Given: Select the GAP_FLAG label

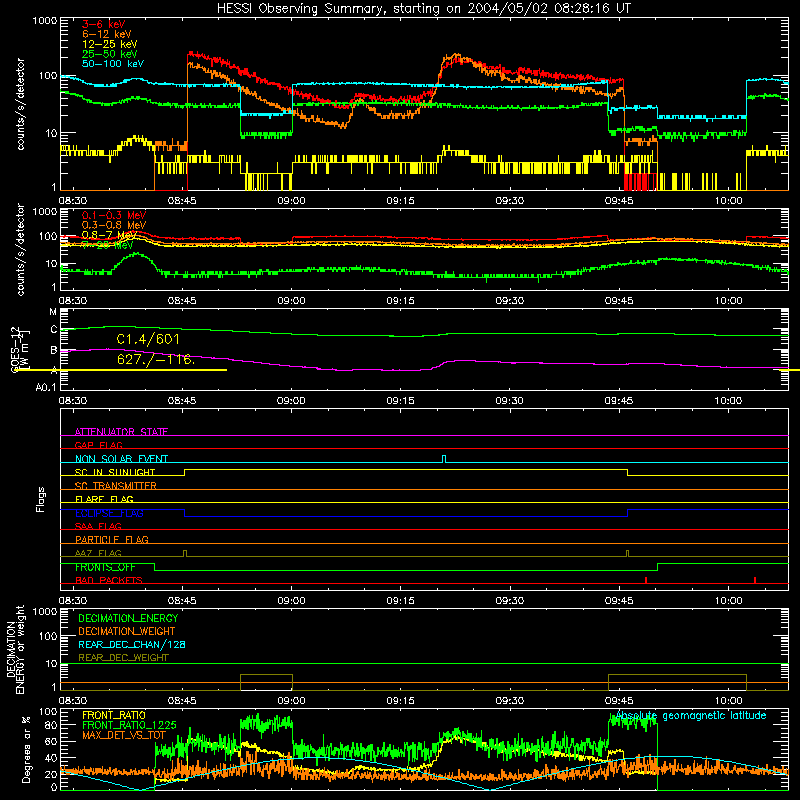Looking at the screenshot, I should 98,445.
